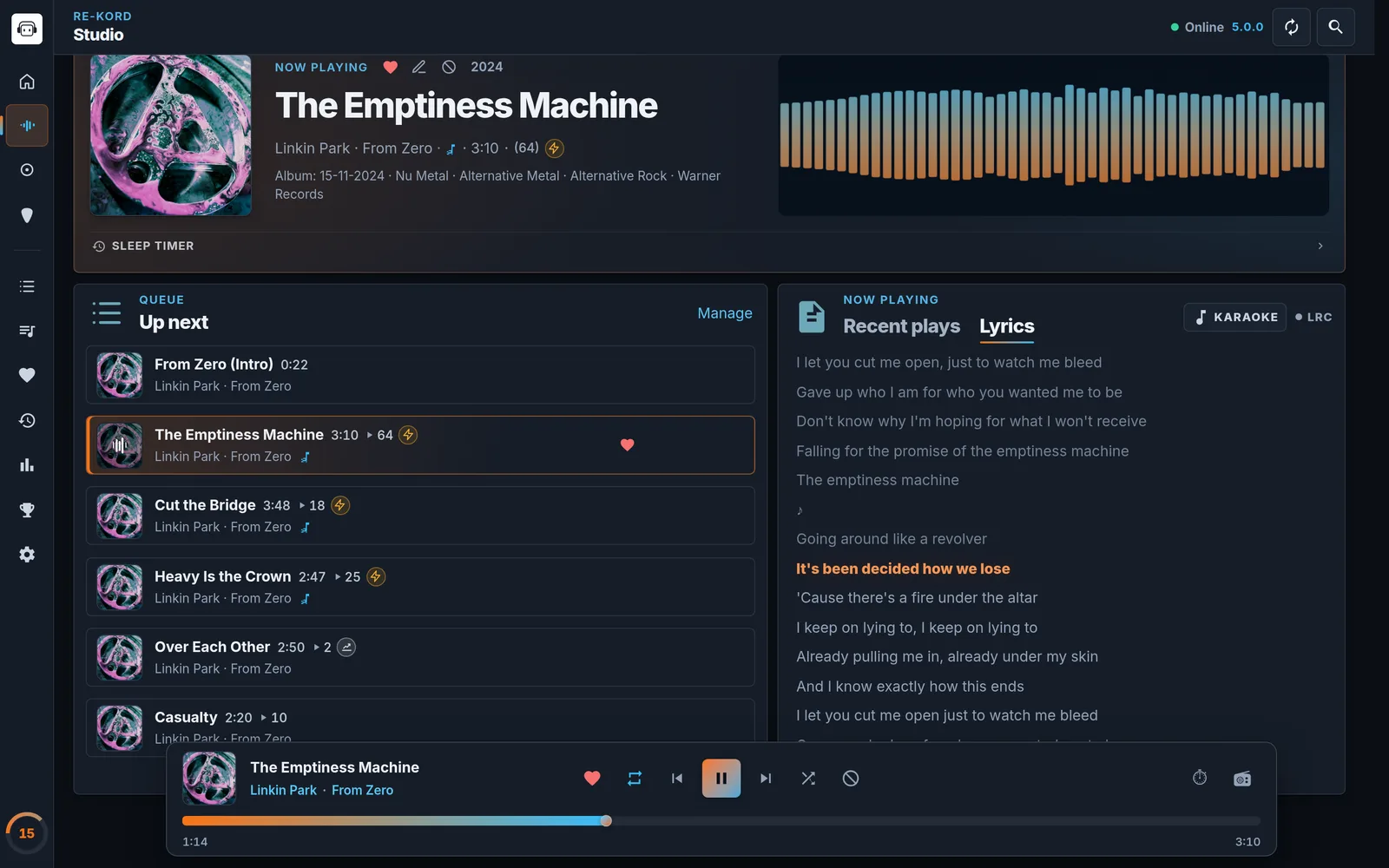Viewport: 1389px width, 868px height.
Task: Open statistics bar chart in sidebar
Action: point(27,465)
